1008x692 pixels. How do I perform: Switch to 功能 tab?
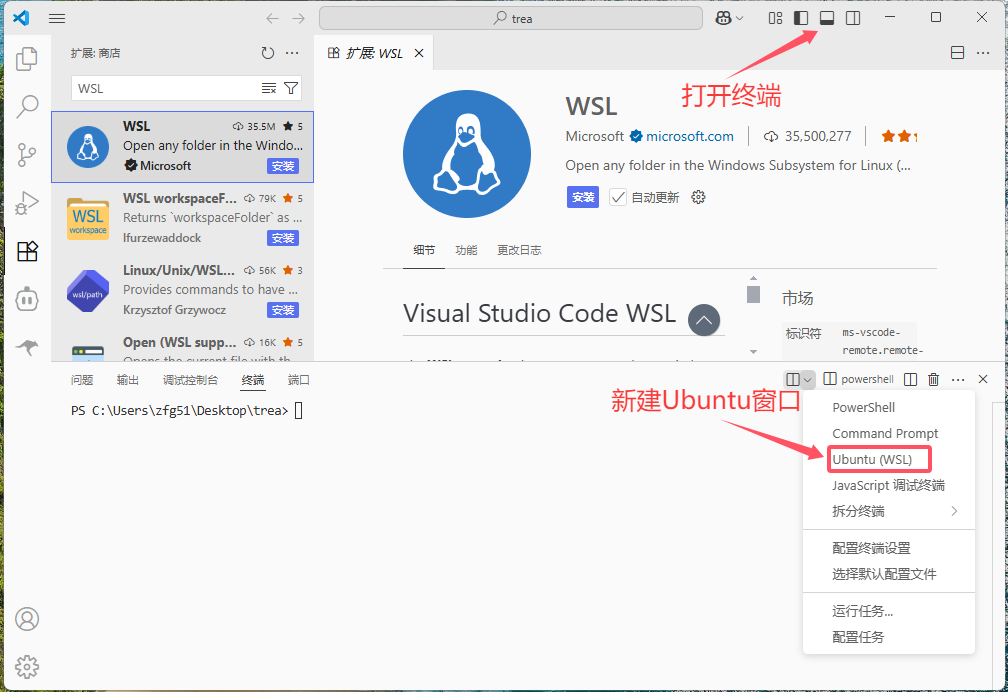(466, 250)
